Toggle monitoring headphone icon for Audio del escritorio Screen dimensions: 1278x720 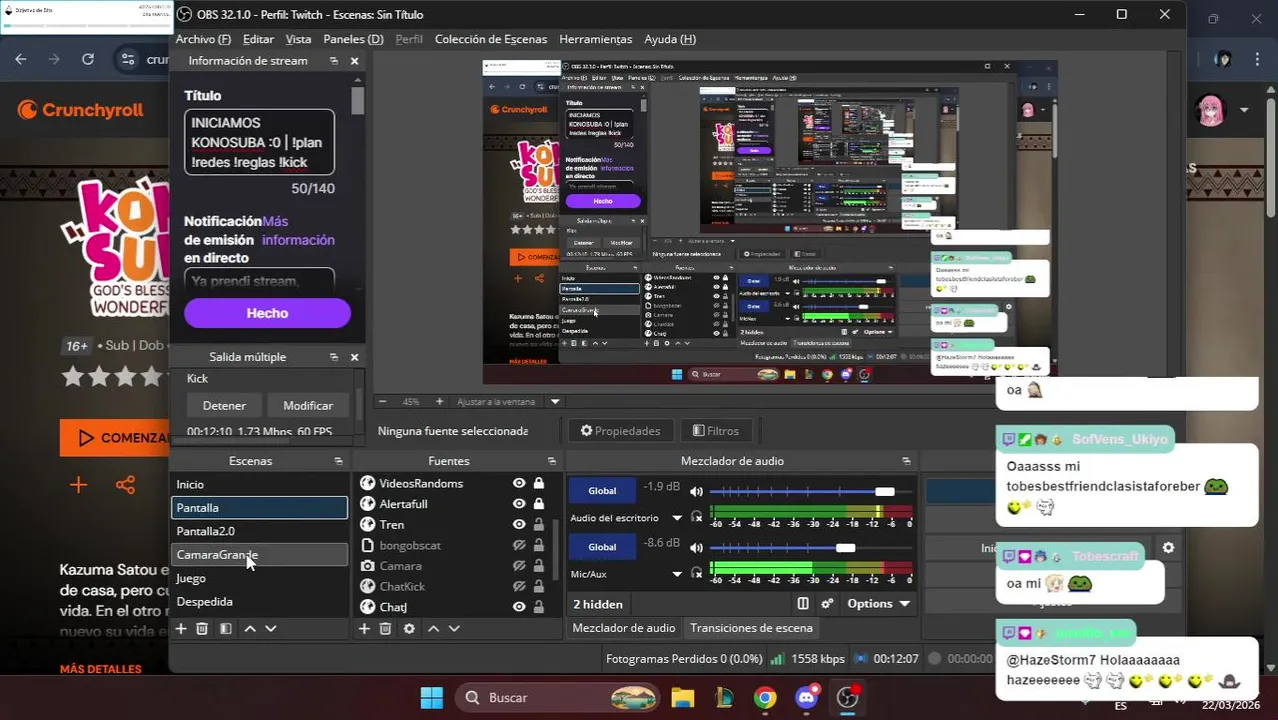[697, 518]
